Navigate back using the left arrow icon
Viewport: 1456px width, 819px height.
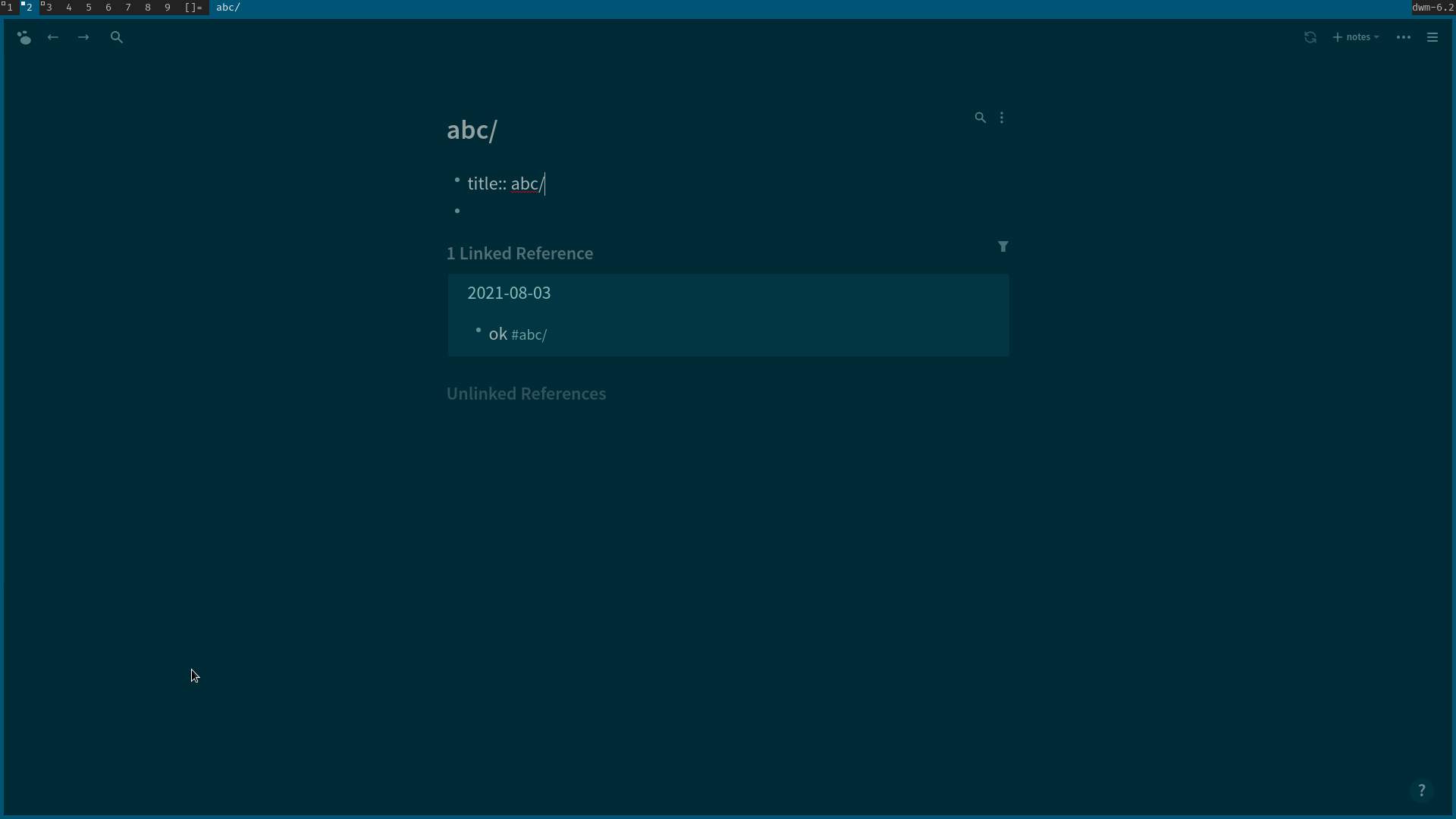(x=52, y=36)
